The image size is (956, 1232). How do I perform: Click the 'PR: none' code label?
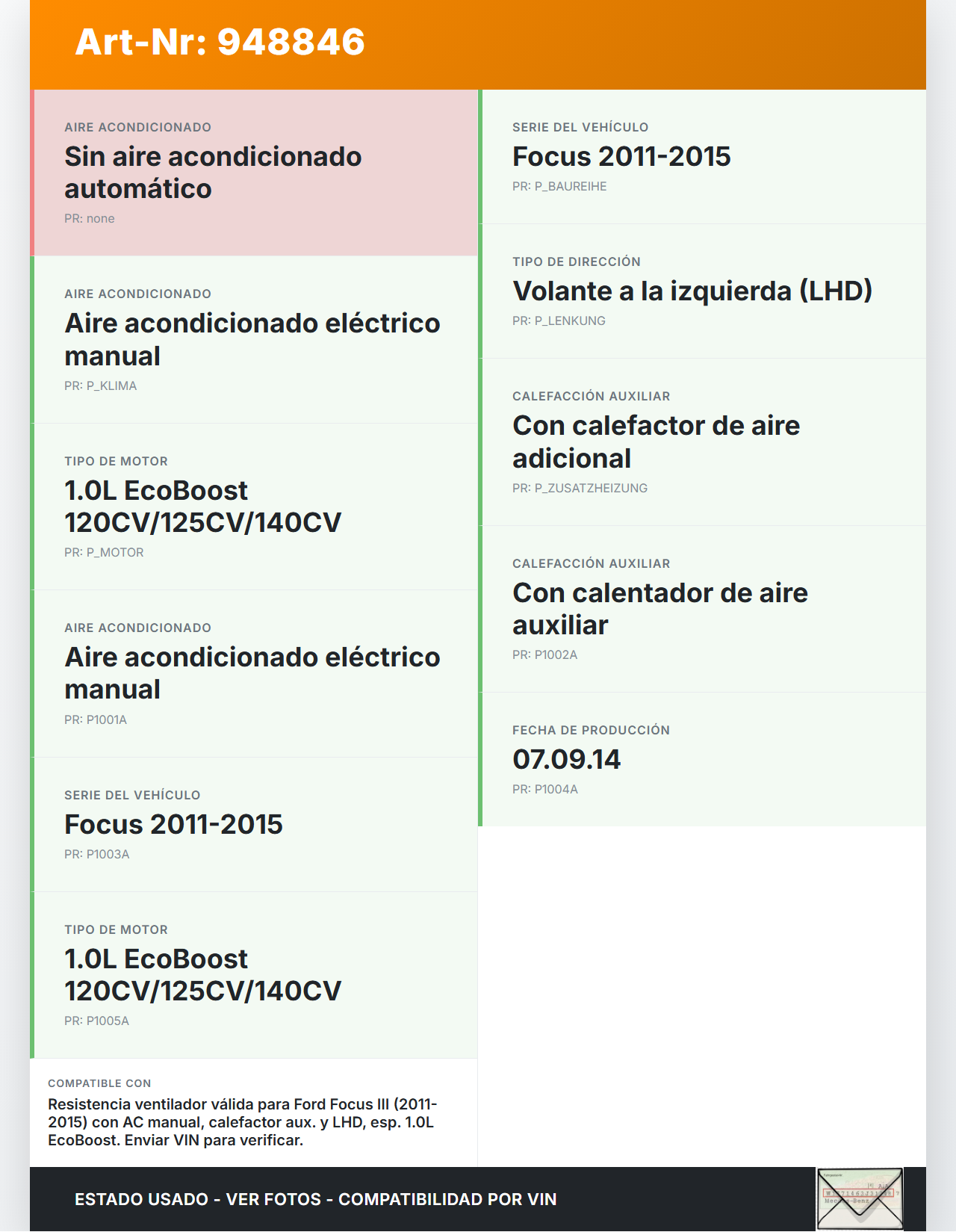point(90,218)
